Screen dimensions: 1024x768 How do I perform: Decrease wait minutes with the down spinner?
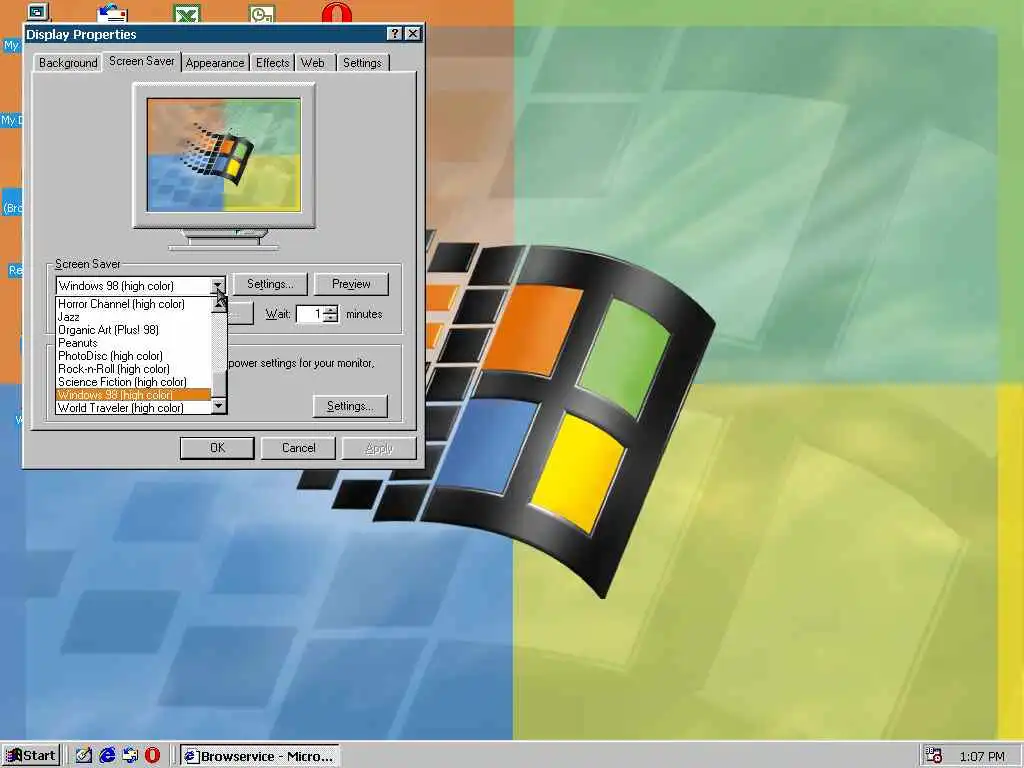[x=331, y=318]
